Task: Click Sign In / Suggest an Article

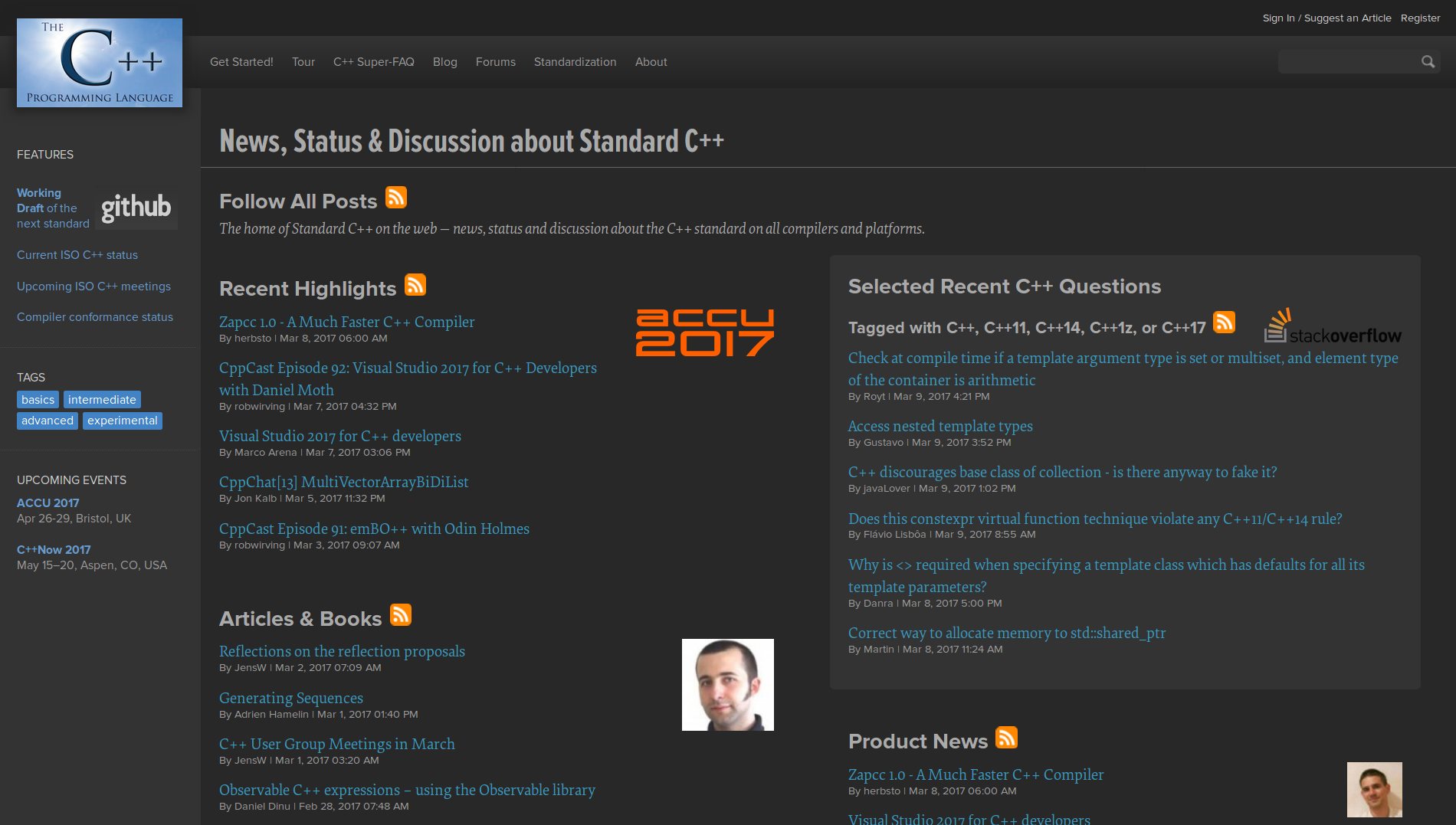Action: click(x=1327, y=18)
